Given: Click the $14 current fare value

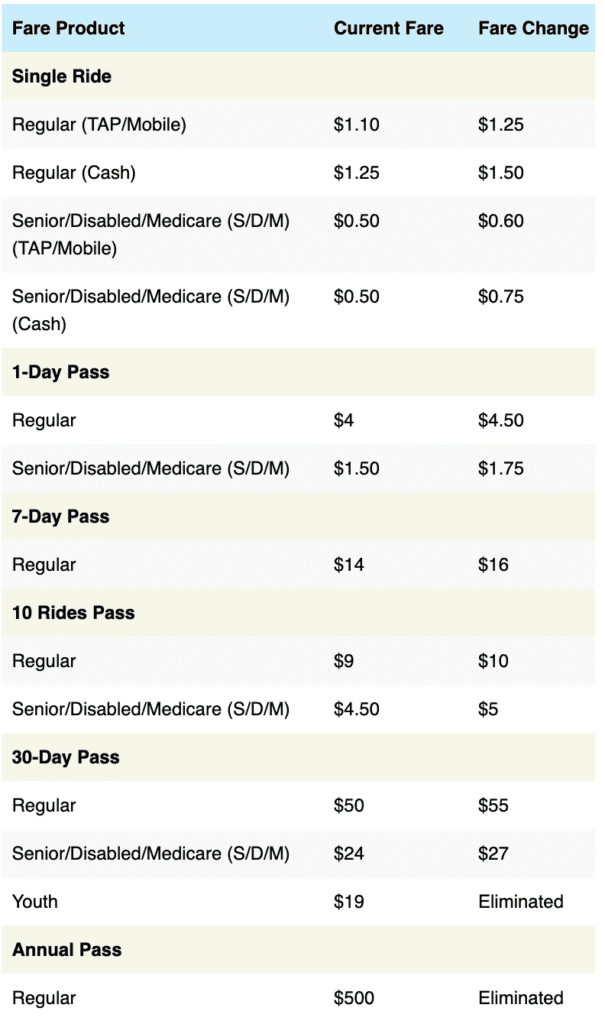Looking at the screenshot, I should pyautogui.click(x=349, y=565).
